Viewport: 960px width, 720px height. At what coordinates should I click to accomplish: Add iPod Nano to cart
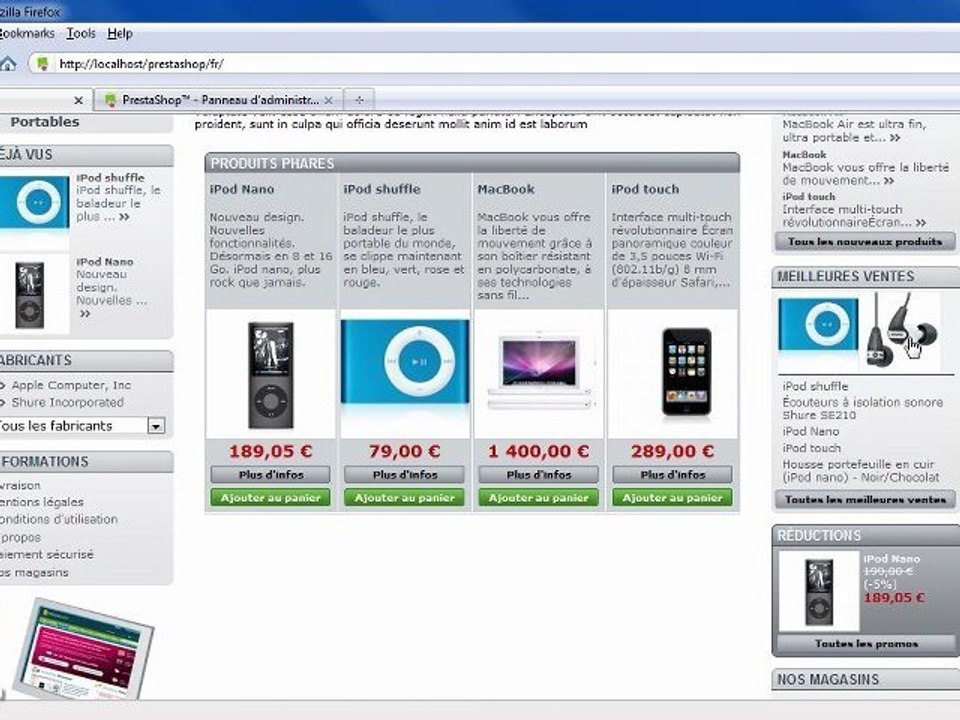coord(271,498)
